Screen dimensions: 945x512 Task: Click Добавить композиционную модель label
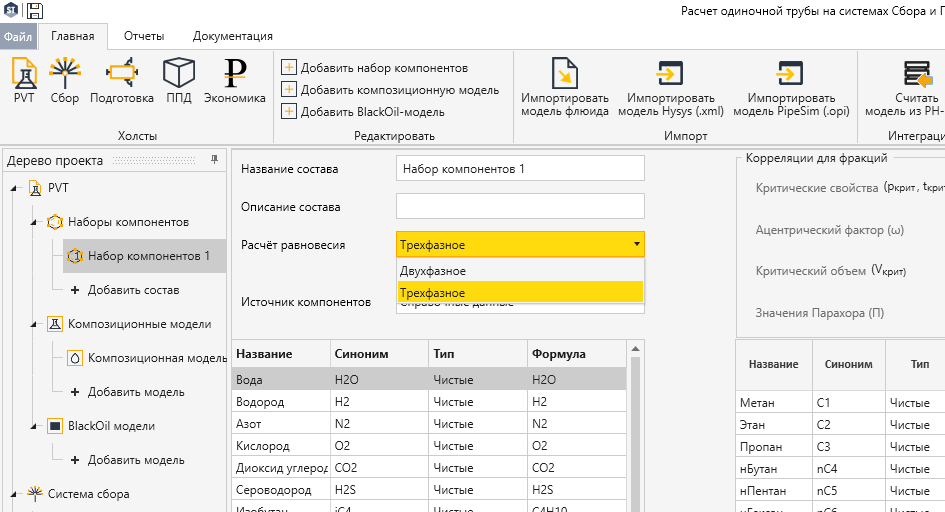[400, 90]
